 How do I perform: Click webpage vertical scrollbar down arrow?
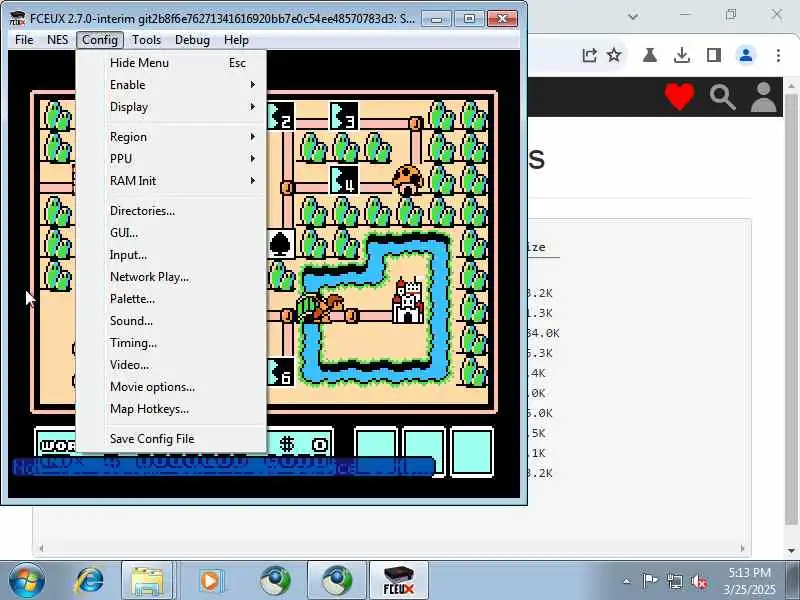[791, 551]
